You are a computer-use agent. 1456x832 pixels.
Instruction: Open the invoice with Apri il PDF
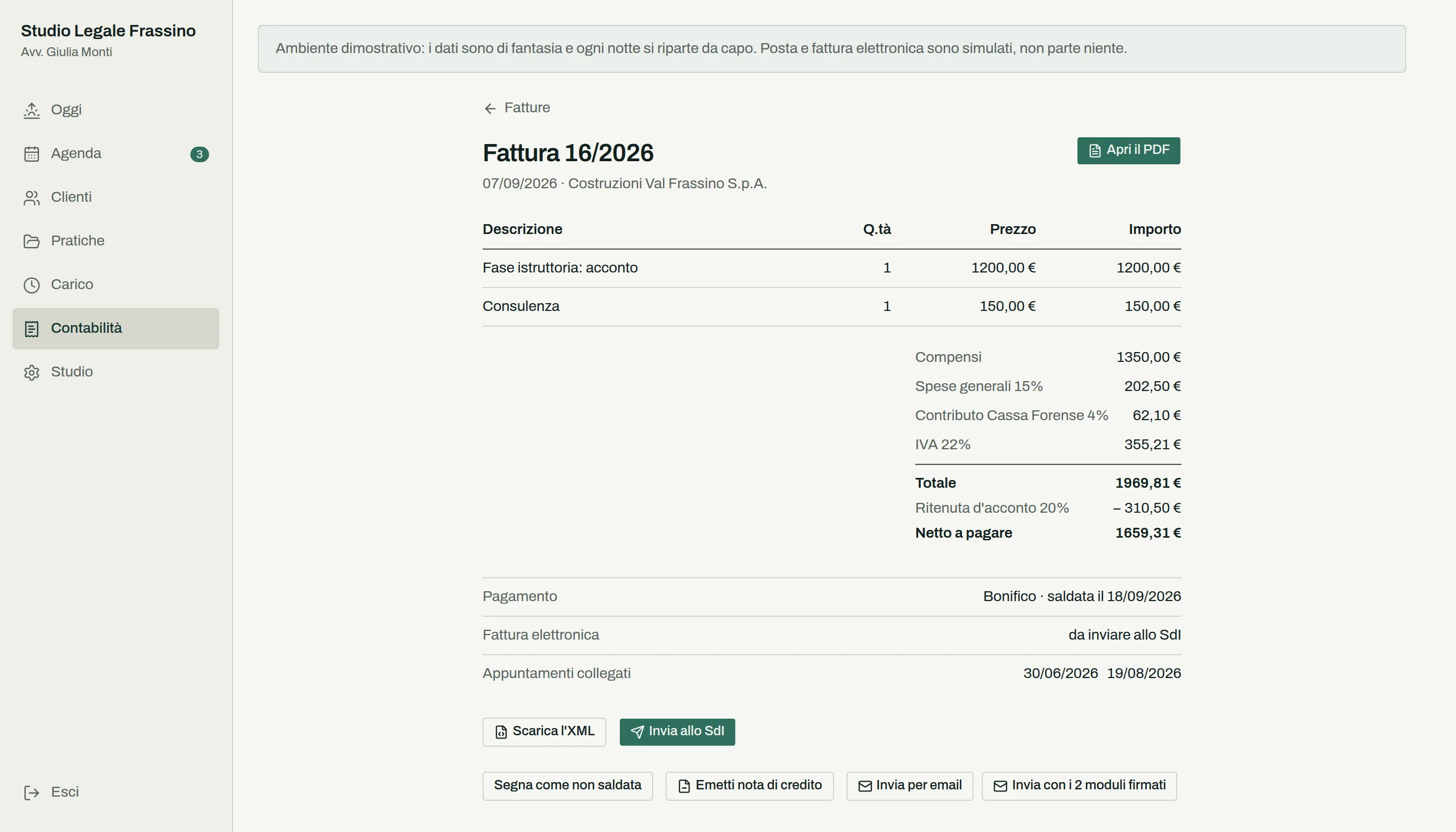[x=1128, y=150]
